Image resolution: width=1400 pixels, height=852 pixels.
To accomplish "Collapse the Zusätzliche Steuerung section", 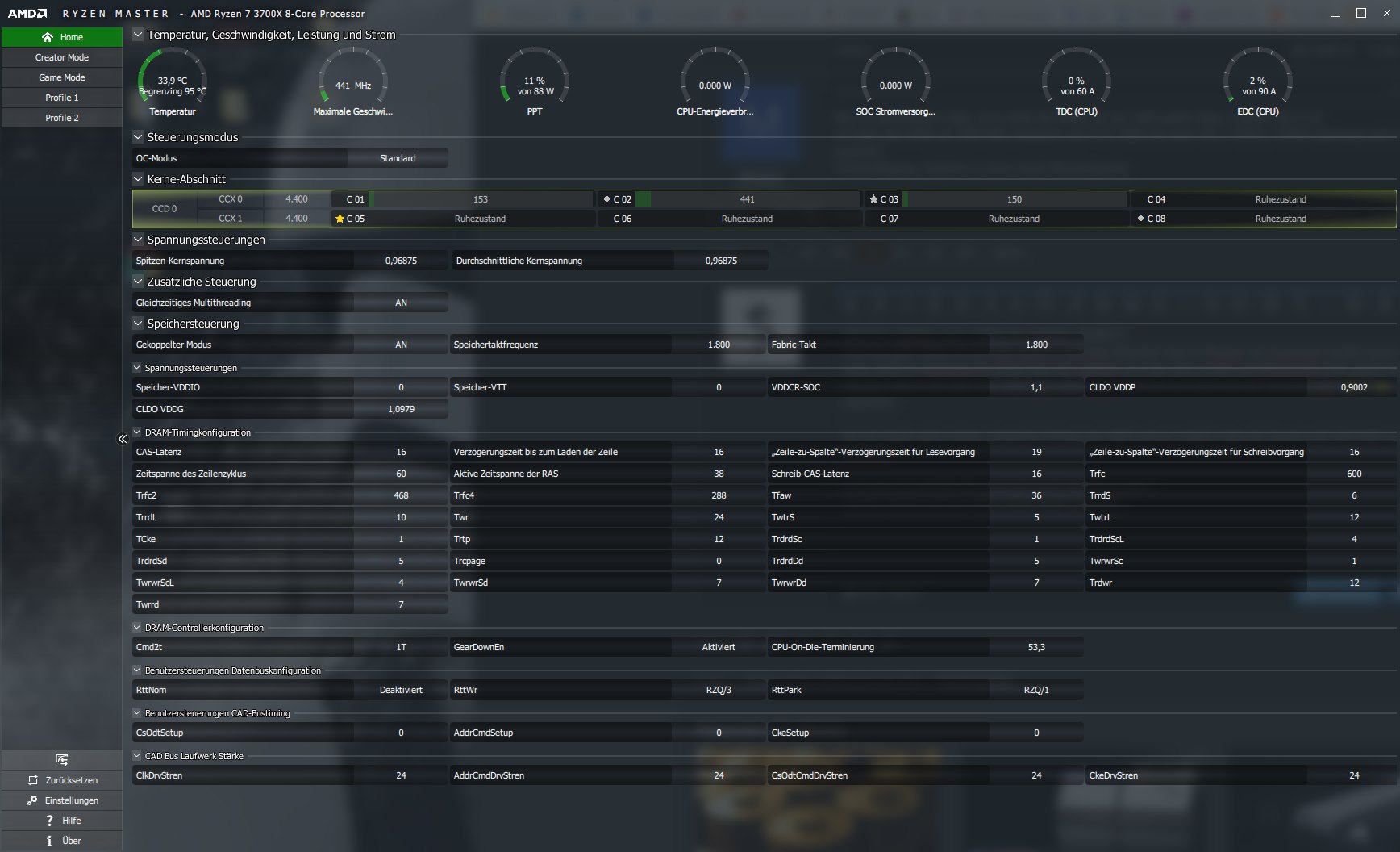I will pos(138,282).
